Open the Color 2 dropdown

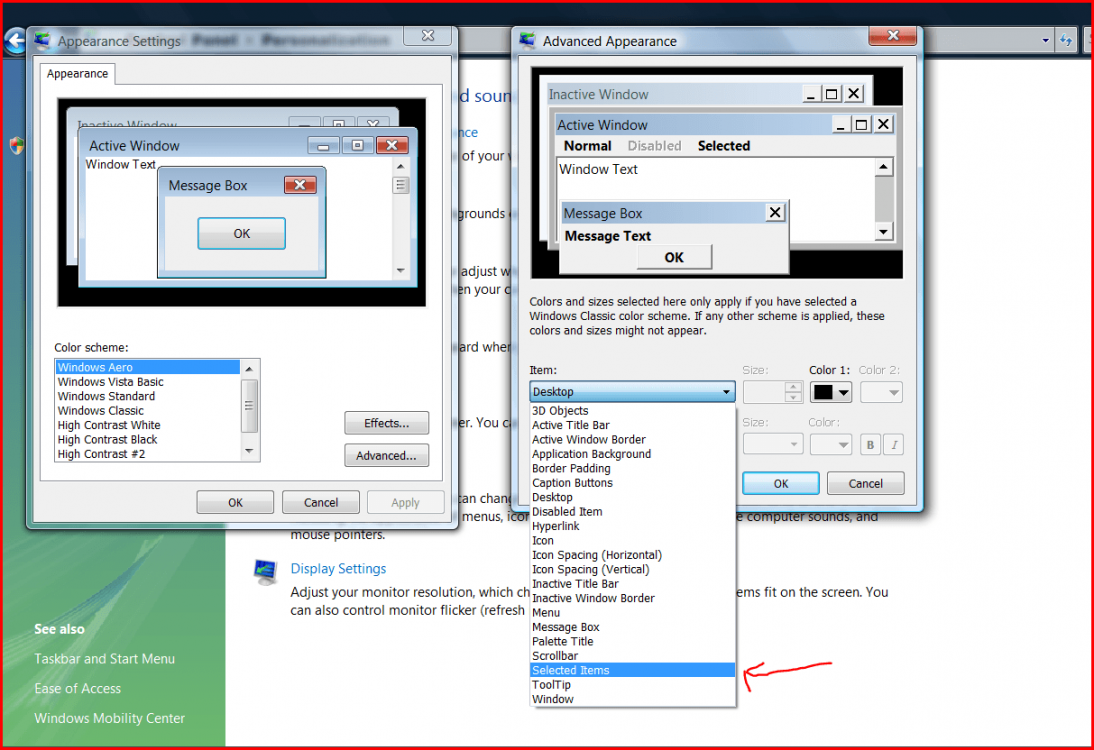(x=881, y=392)
